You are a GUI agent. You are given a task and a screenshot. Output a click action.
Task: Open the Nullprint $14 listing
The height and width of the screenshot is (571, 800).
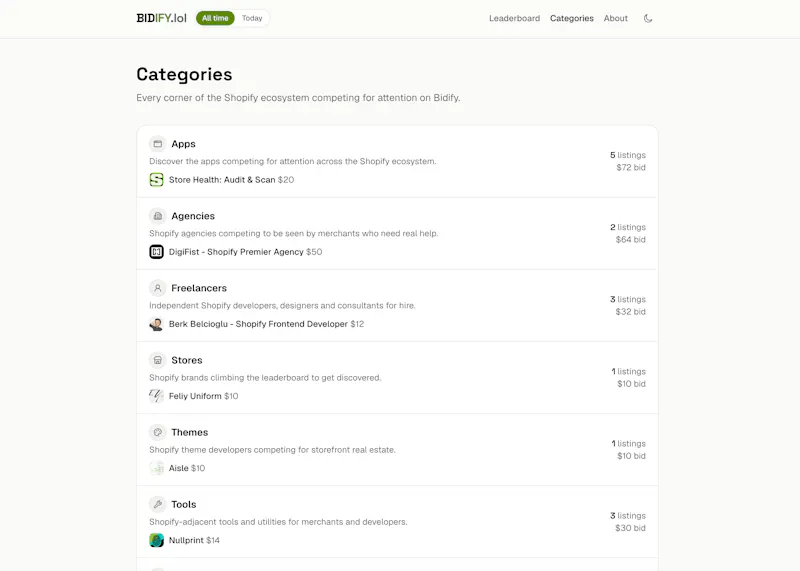coord(194,540)
